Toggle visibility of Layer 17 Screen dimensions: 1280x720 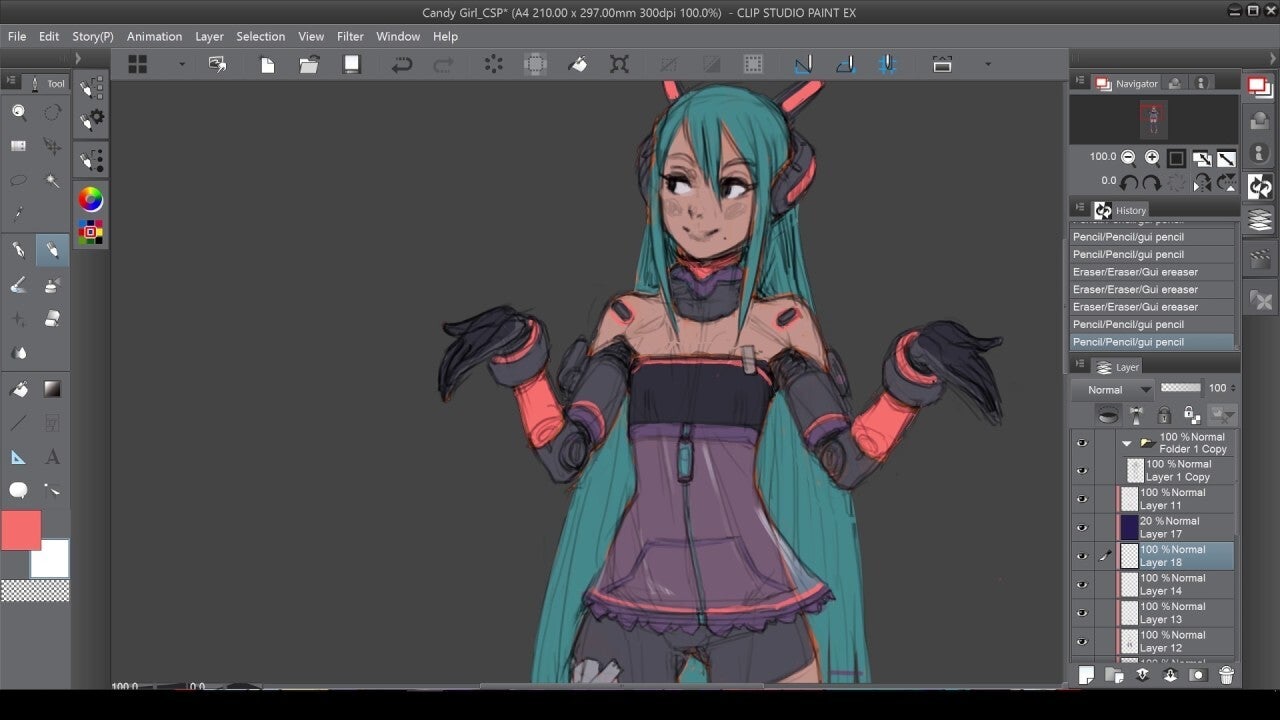[x=1081, y=528]
